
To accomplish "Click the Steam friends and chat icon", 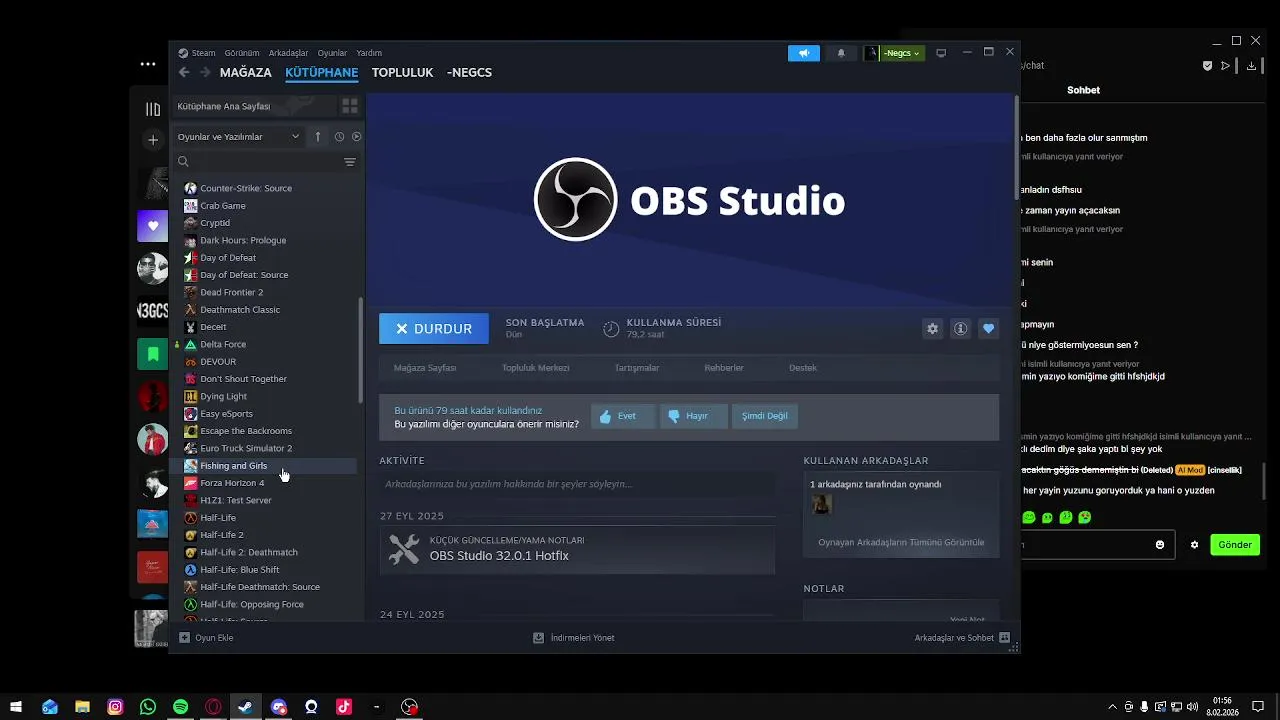I will [x=1005, y=637].
